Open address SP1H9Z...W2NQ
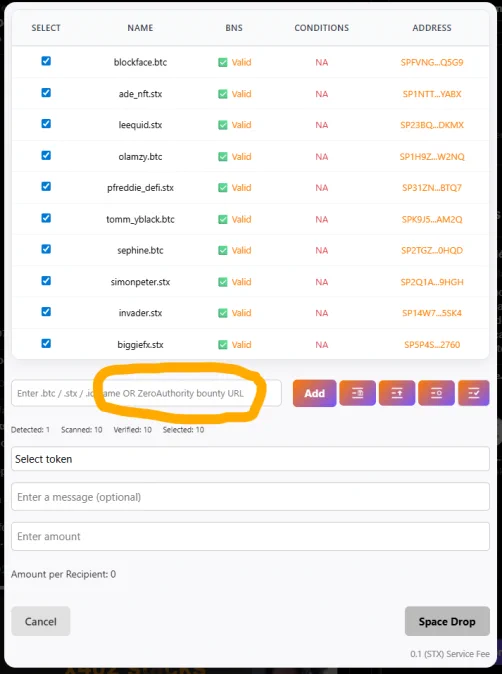 coord(432,156)
